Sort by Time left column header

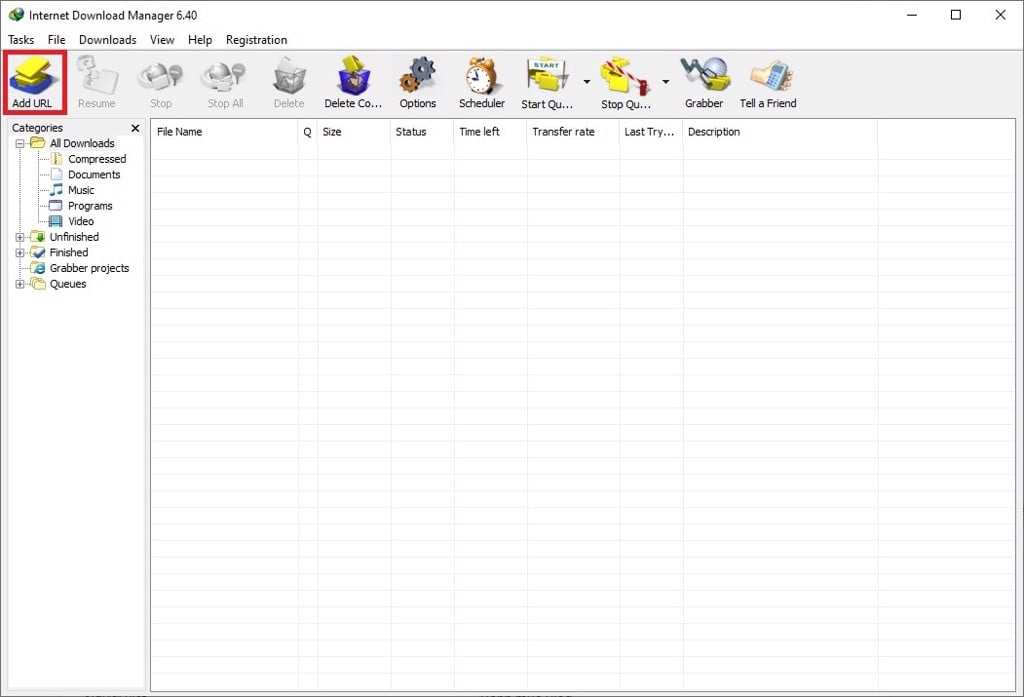tap(490, 132)
